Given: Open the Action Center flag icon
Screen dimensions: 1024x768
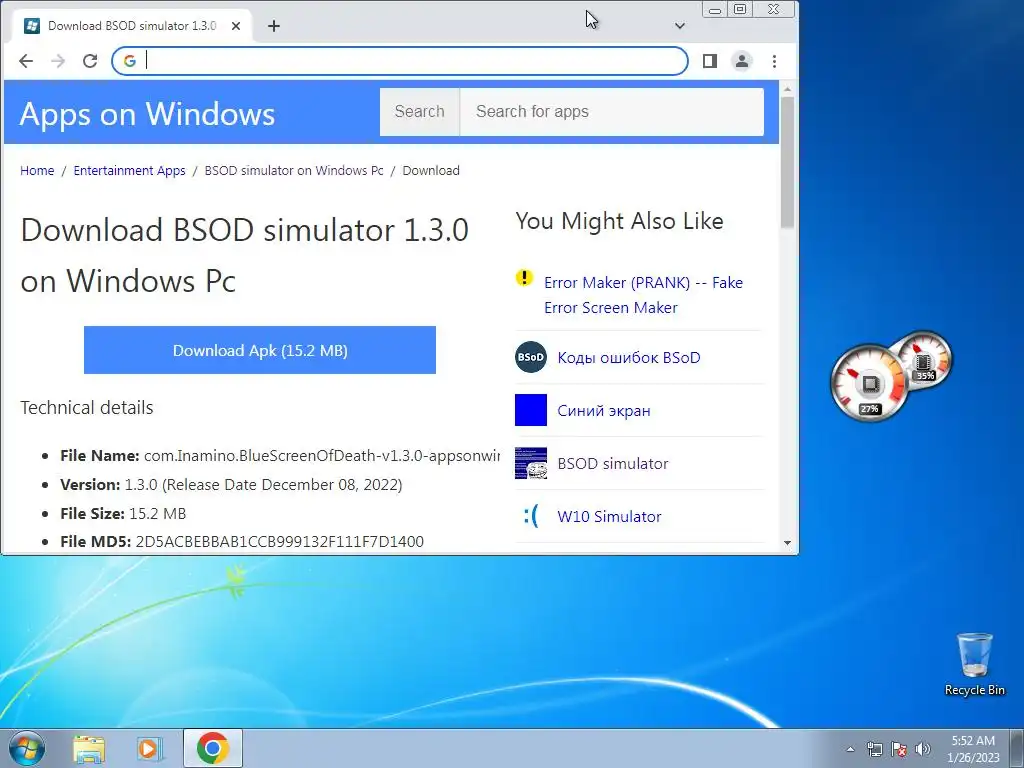Looking at the screenshot, I should [899, 749].
